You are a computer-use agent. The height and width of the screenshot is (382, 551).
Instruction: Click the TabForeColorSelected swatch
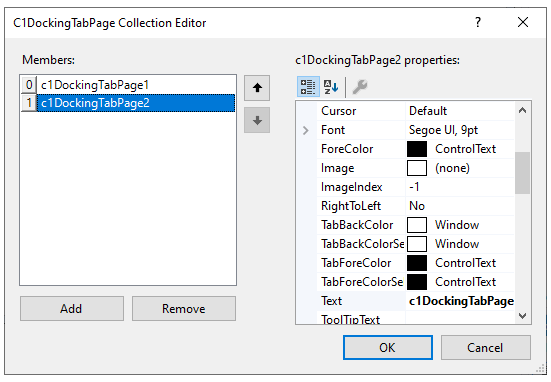[417, 282]
